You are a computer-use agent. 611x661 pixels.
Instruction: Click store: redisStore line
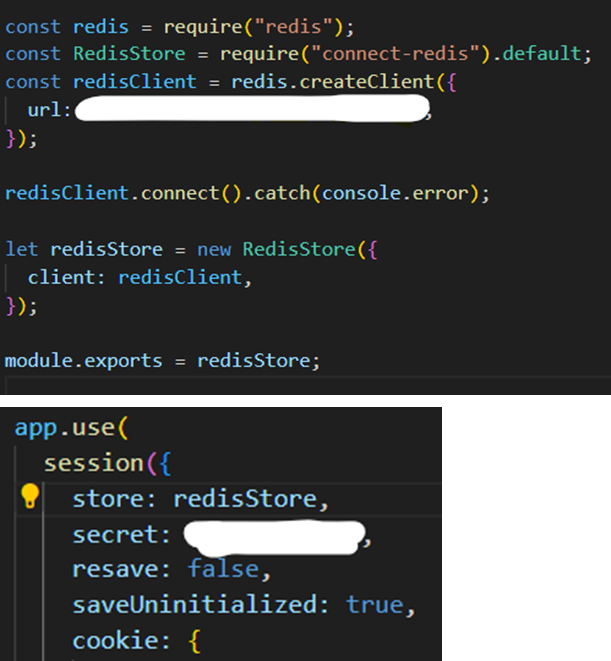200,499
